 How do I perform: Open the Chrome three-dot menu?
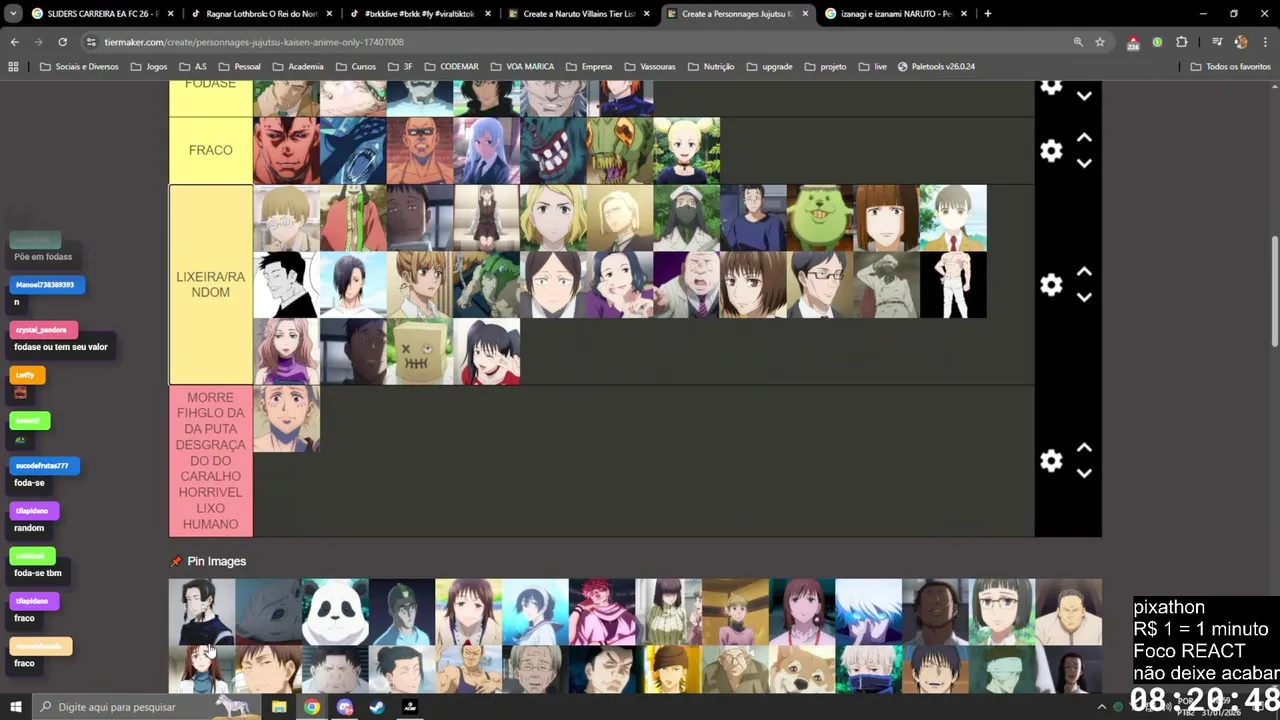click(x=1265, y=42)
